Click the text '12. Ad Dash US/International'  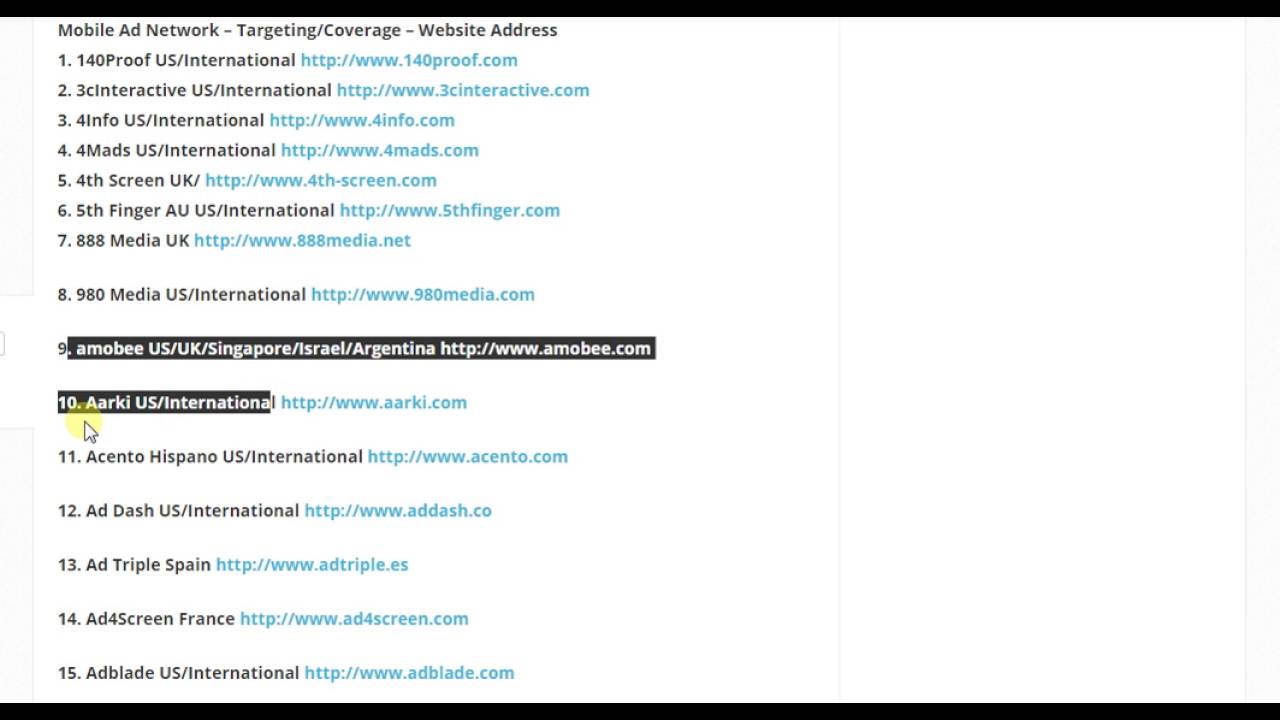(x=178, y=510)
